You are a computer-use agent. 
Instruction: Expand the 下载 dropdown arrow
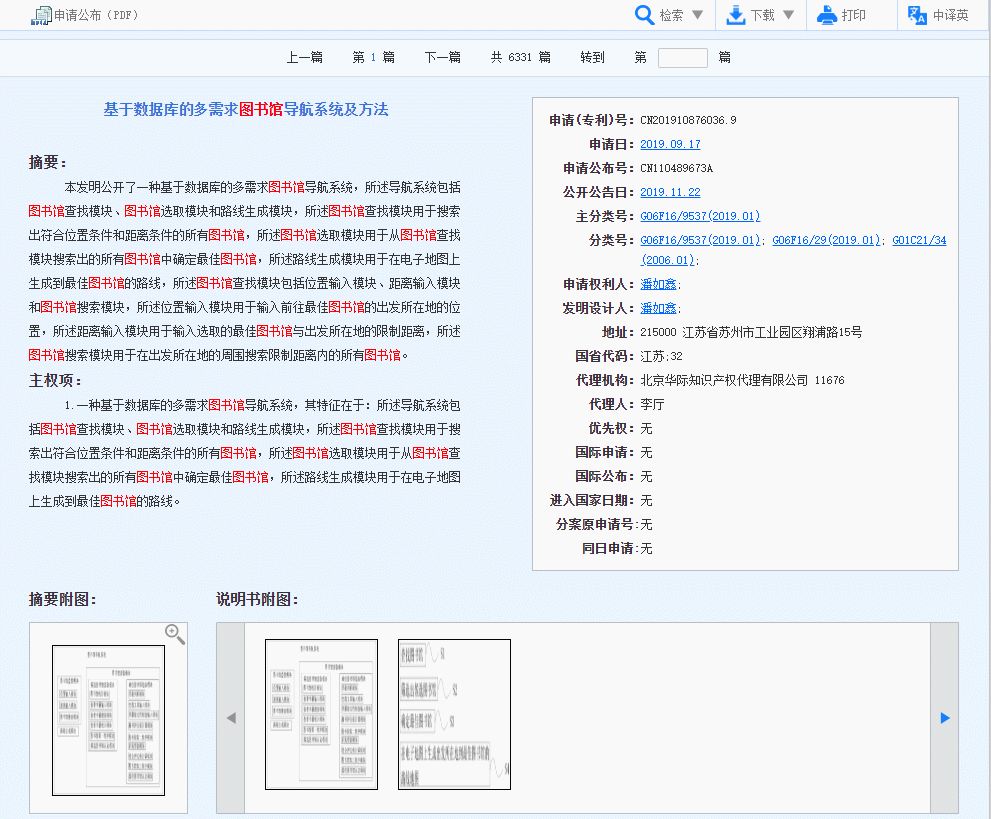[x=788, y=15]
